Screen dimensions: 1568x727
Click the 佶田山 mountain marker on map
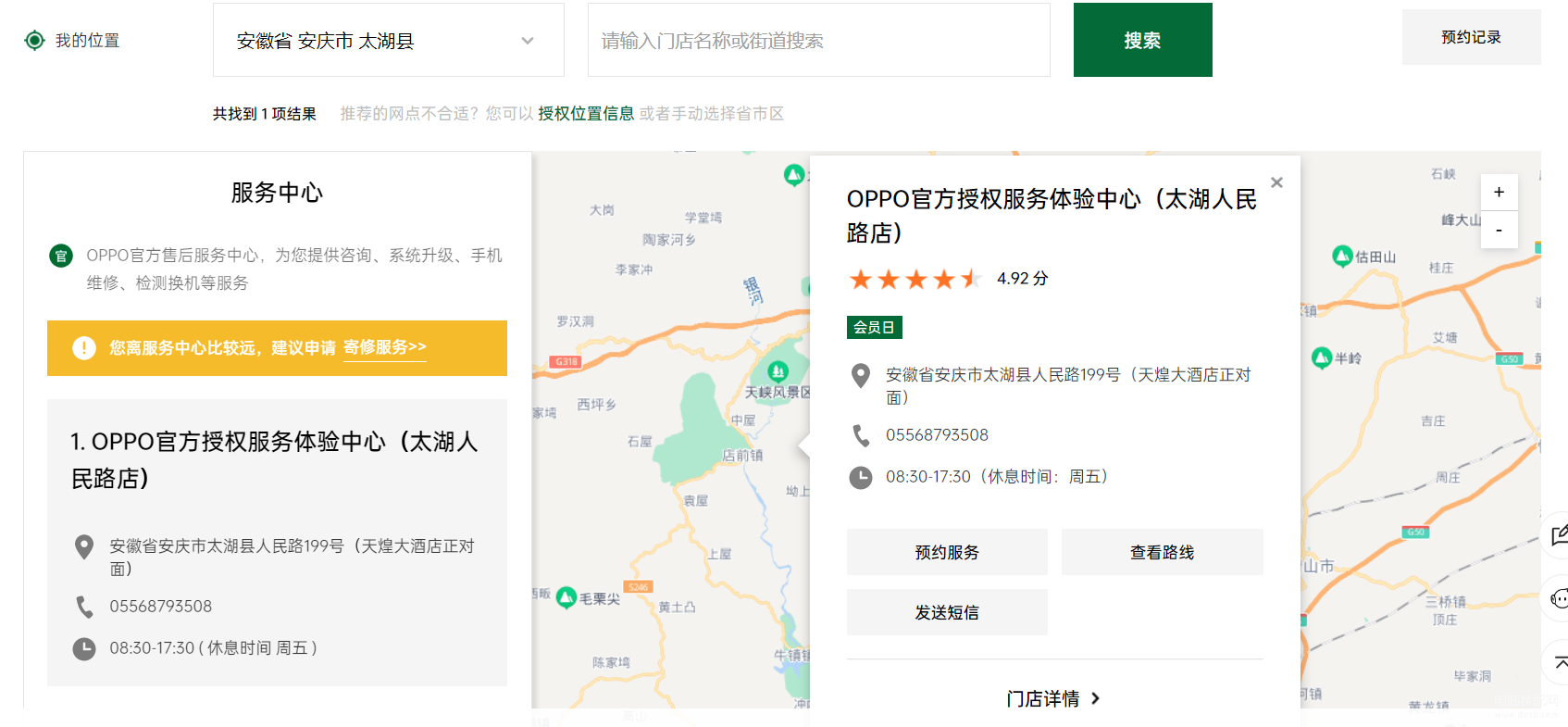[1342, 256]
